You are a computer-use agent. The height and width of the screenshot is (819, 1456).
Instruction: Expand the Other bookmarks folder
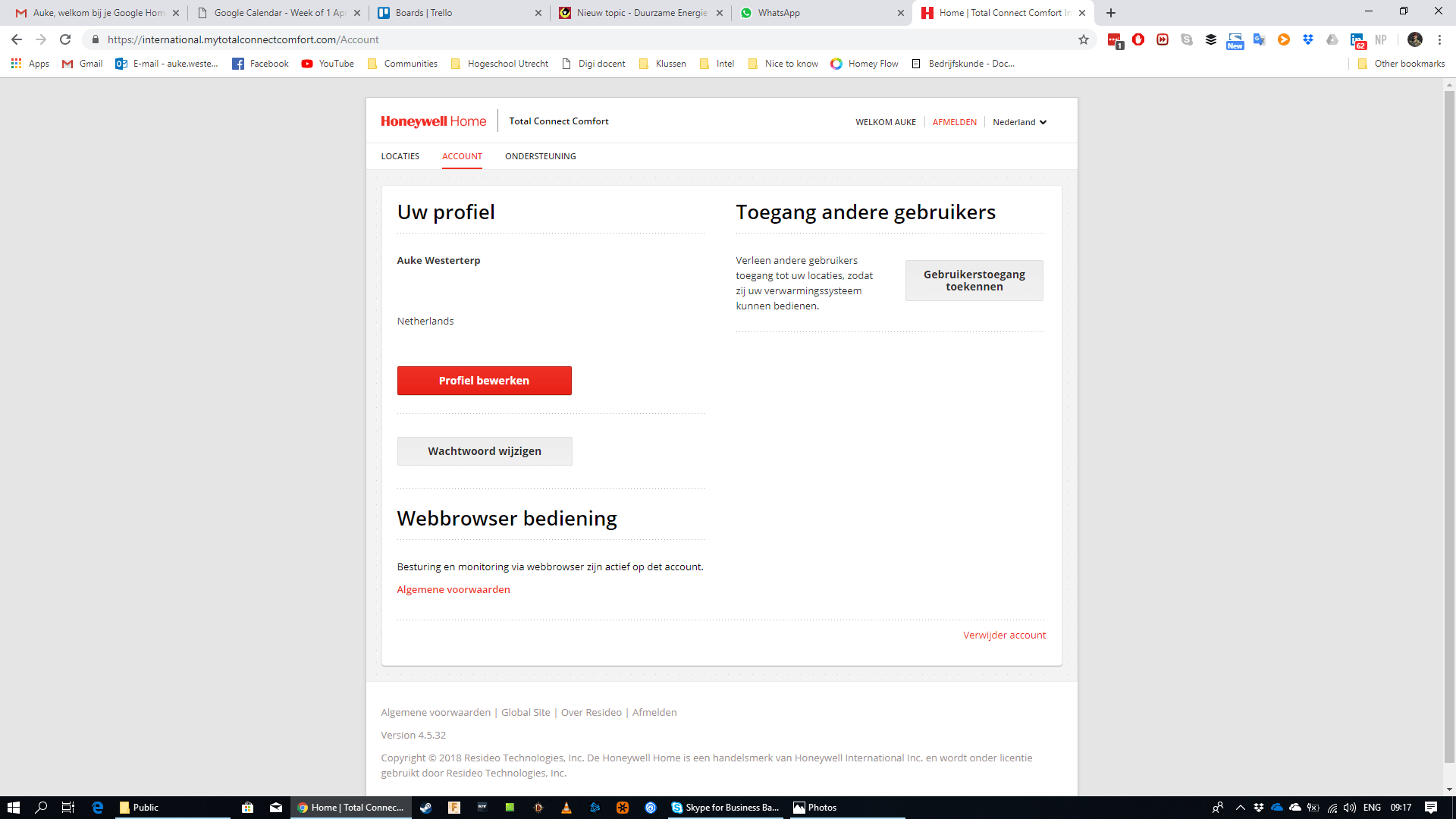(1401, 64)
